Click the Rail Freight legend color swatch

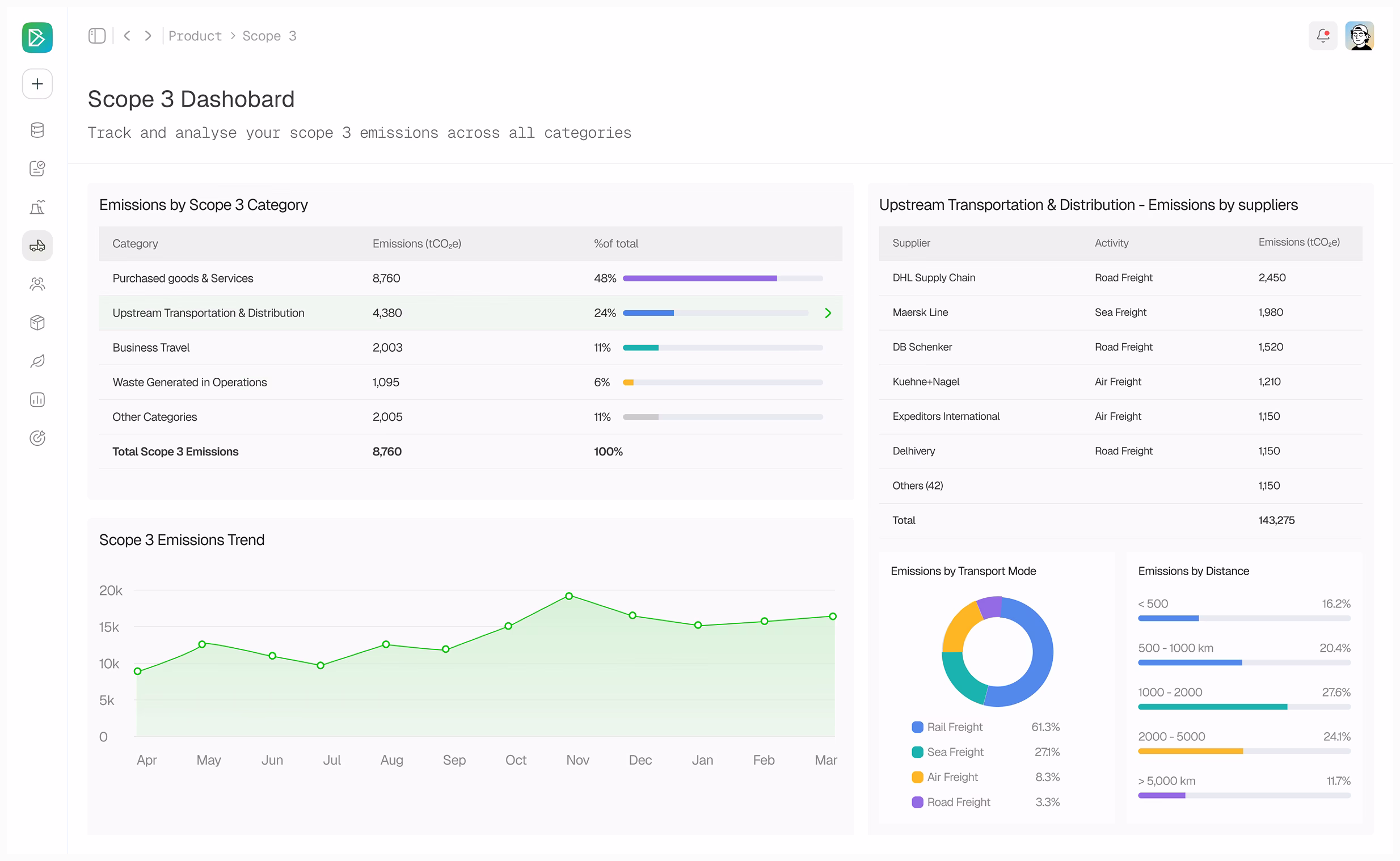pyautogui.click(x=918, y=728)
